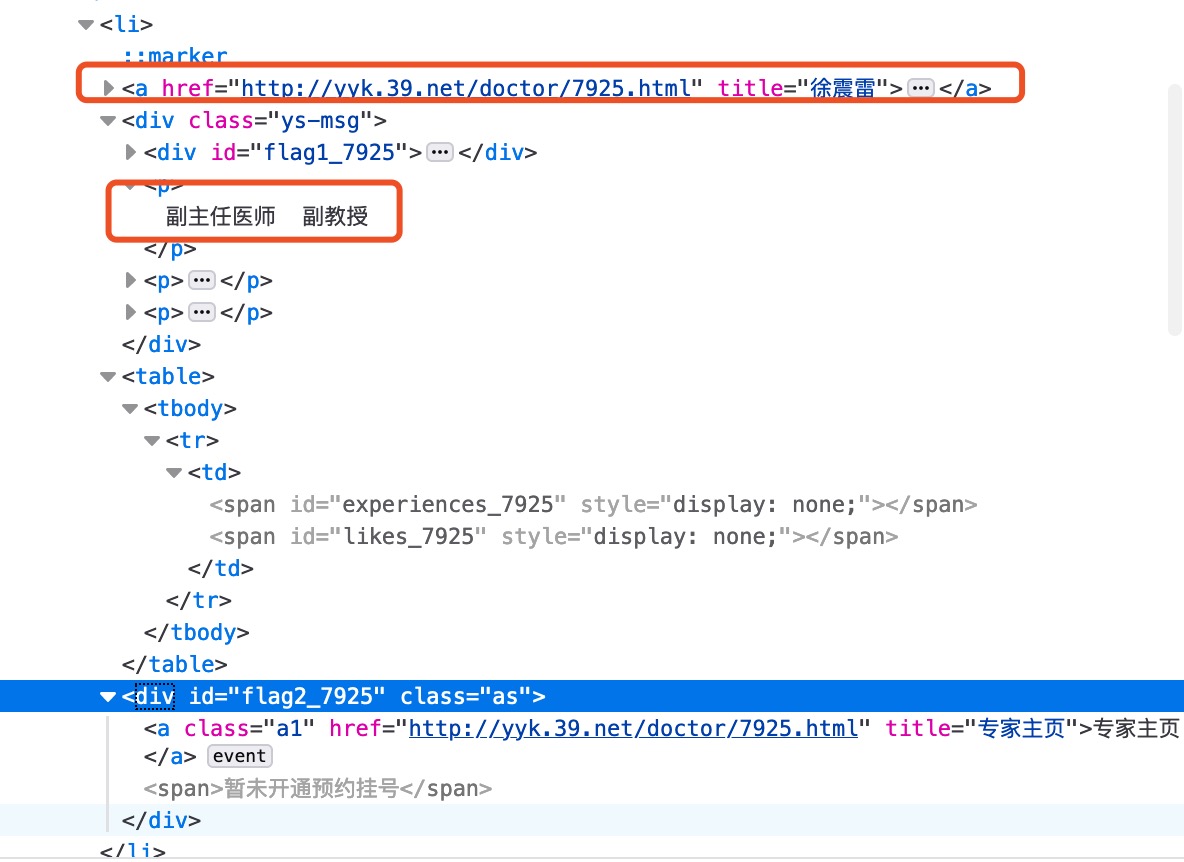Expand the first collapsed p element
This screenshot has height=862, width=1184.
point(131,281)
